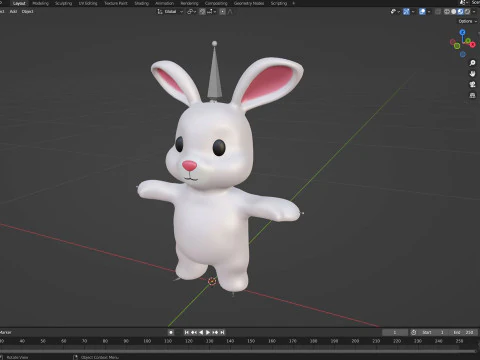Viewport: 480px width, 360px height.
Task: Jump to timeline end frame
Action: 222,332
